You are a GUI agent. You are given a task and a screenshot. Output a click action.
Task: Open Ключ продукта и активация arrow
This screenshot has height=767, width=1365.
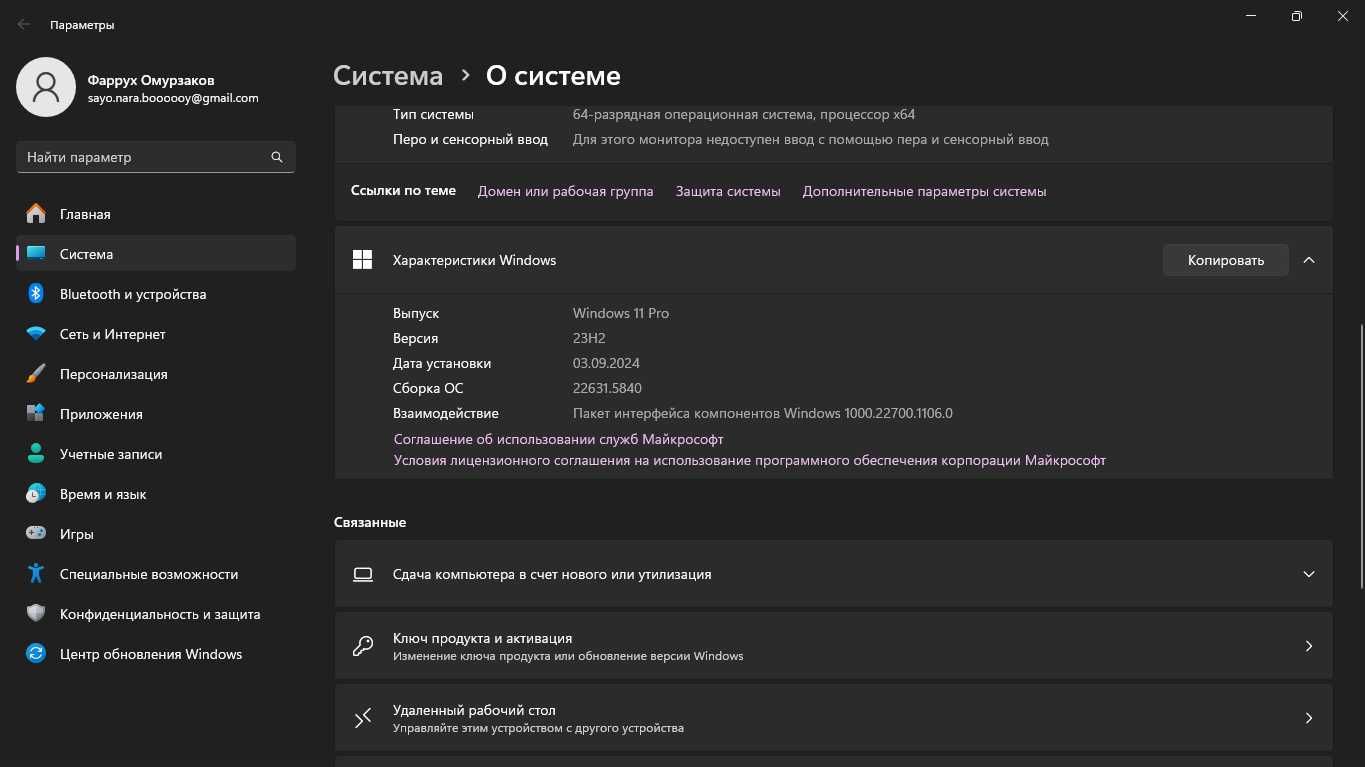pyautogui.click(x=1309, y=646)
